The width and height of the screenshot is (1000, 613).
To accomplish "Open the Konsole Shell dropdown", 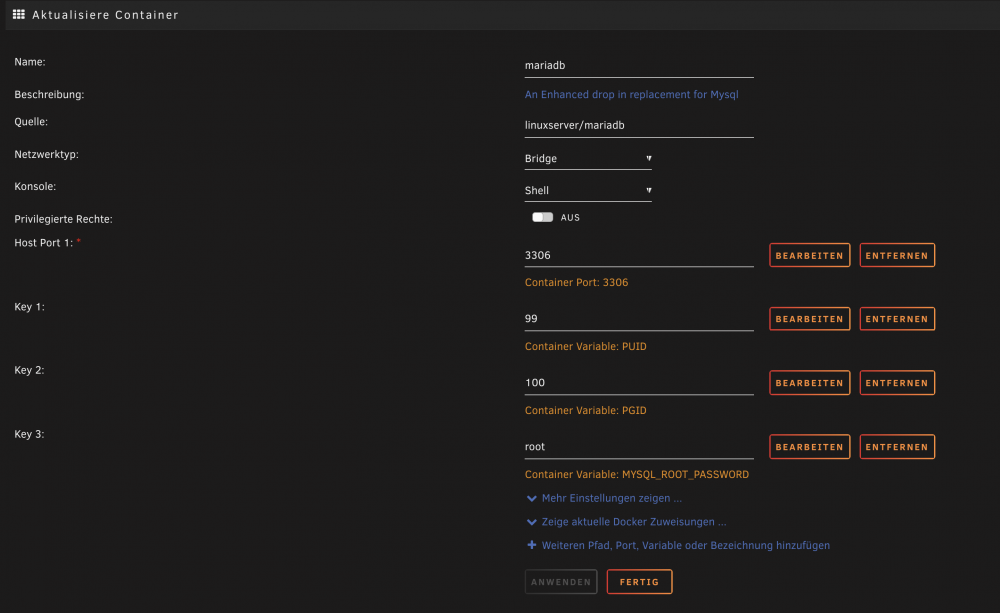I will click(x=588, y=190).
